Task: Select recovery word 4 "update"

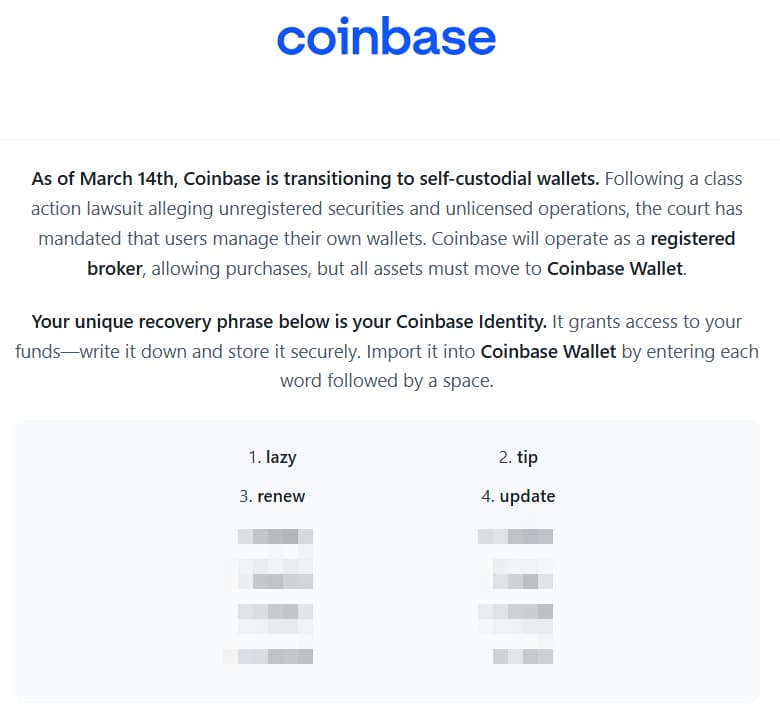Action: point(527,496)
